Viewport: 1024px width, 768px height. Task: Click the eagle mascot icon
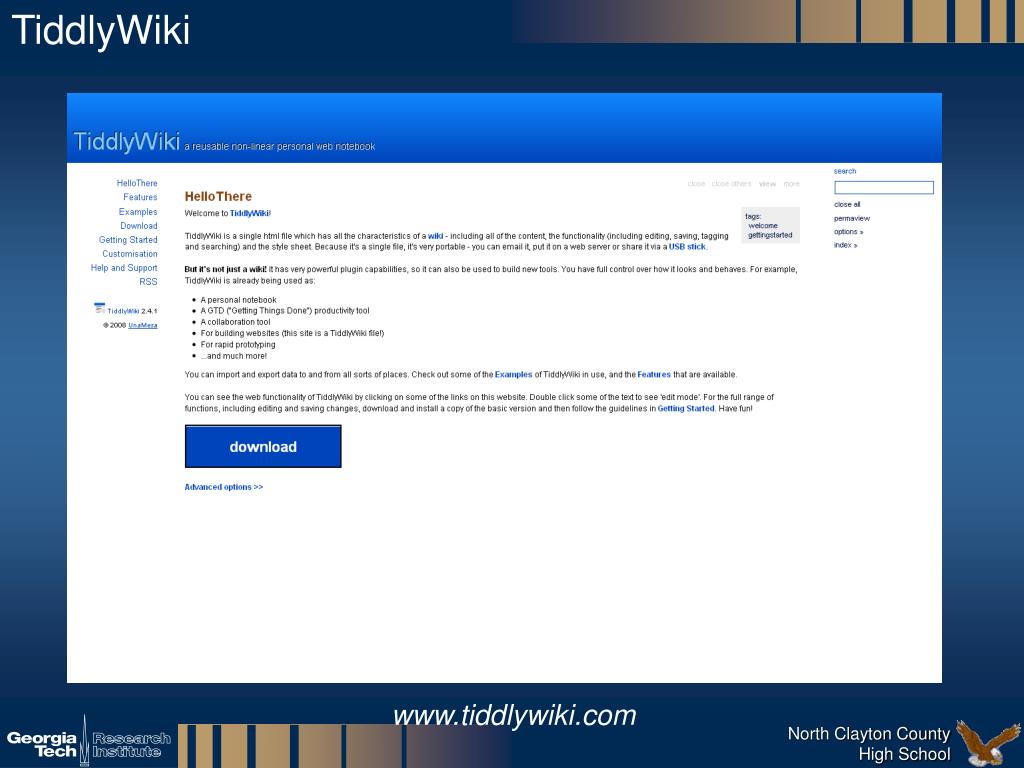tap(987, 742)
